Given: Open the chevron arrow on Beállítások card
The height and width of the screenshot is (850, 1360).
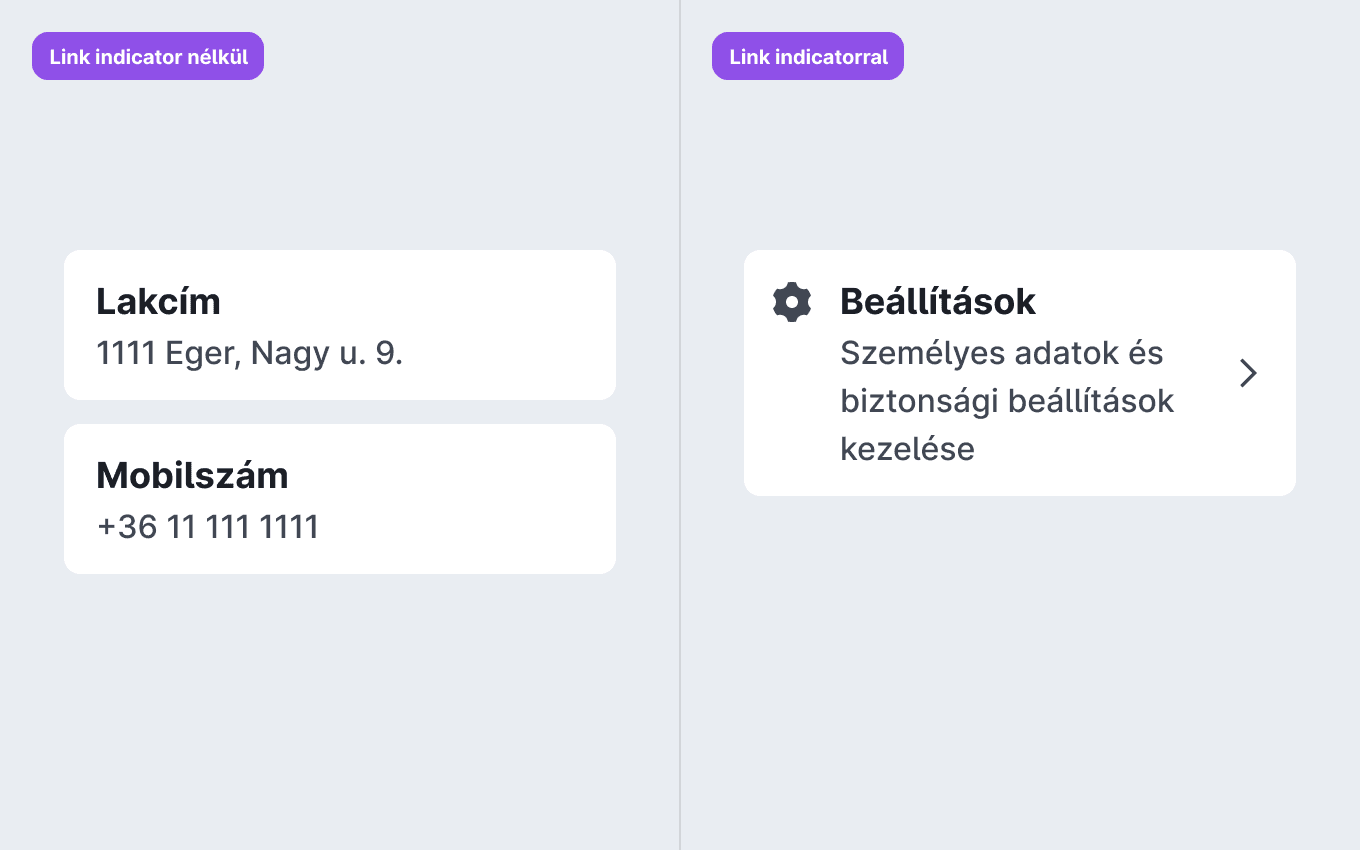Looking at the screenshot, I should (1248, 373).
